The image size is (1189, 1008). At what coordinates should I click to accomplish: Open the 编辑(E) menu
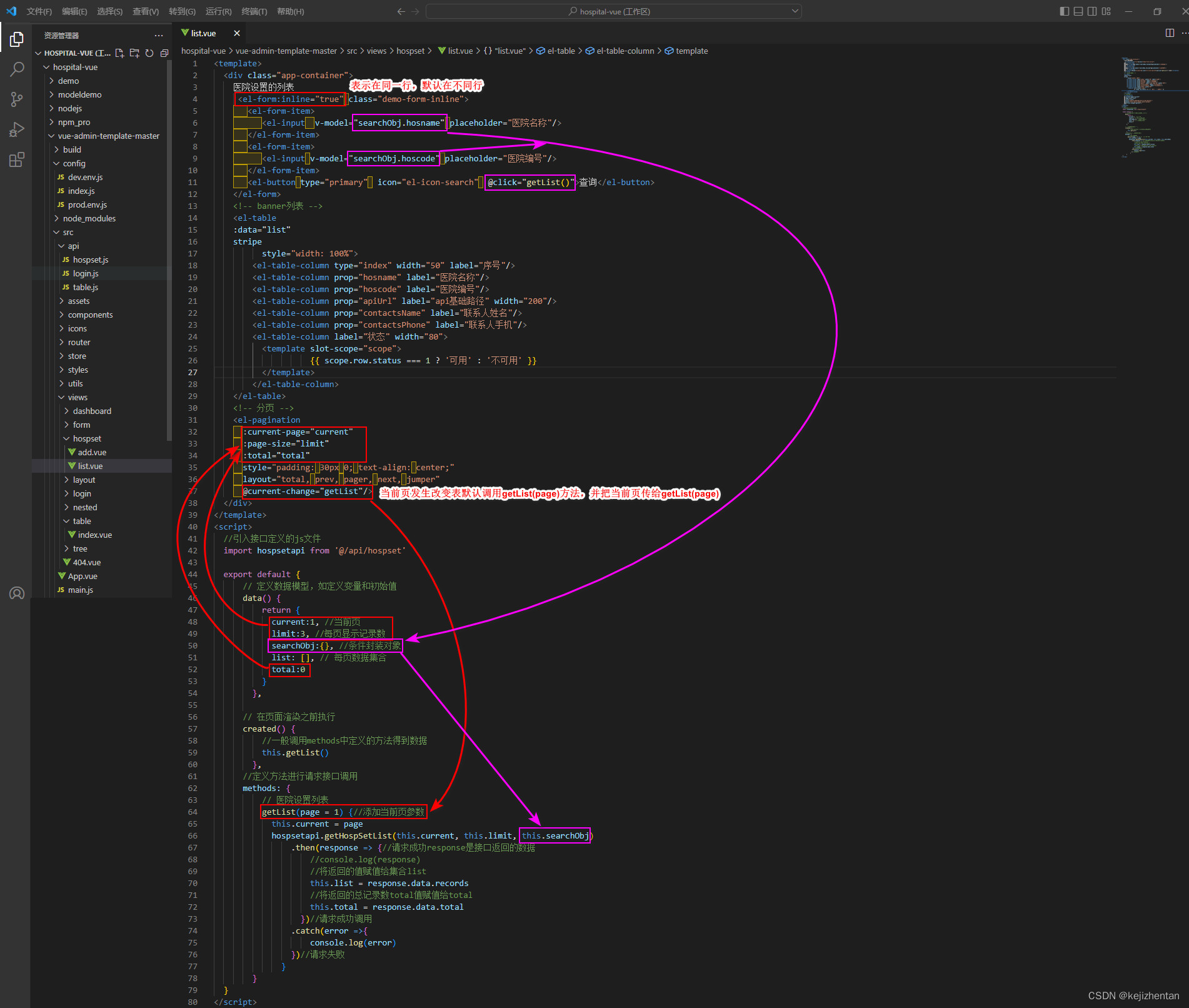pyautogui.click(x=74, y=11)
